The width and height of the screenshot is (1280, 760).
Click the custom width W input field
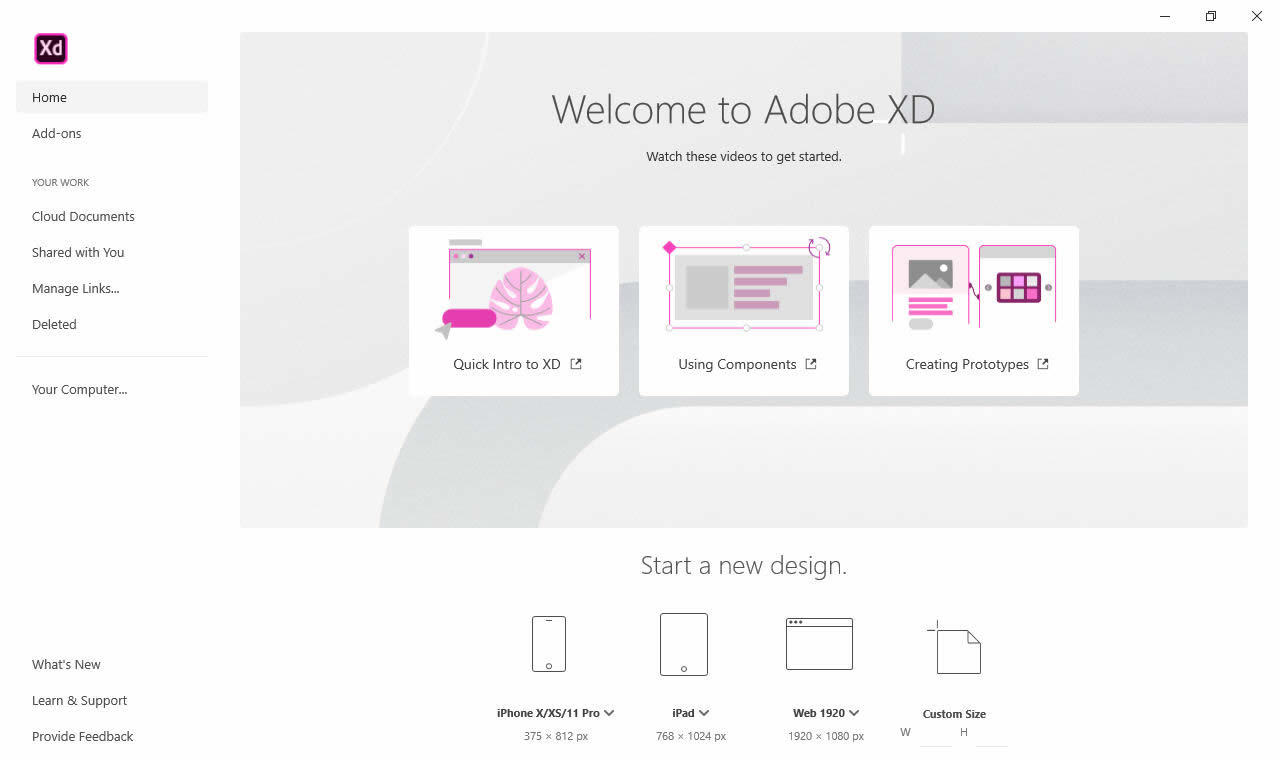[x=936, y=734]
